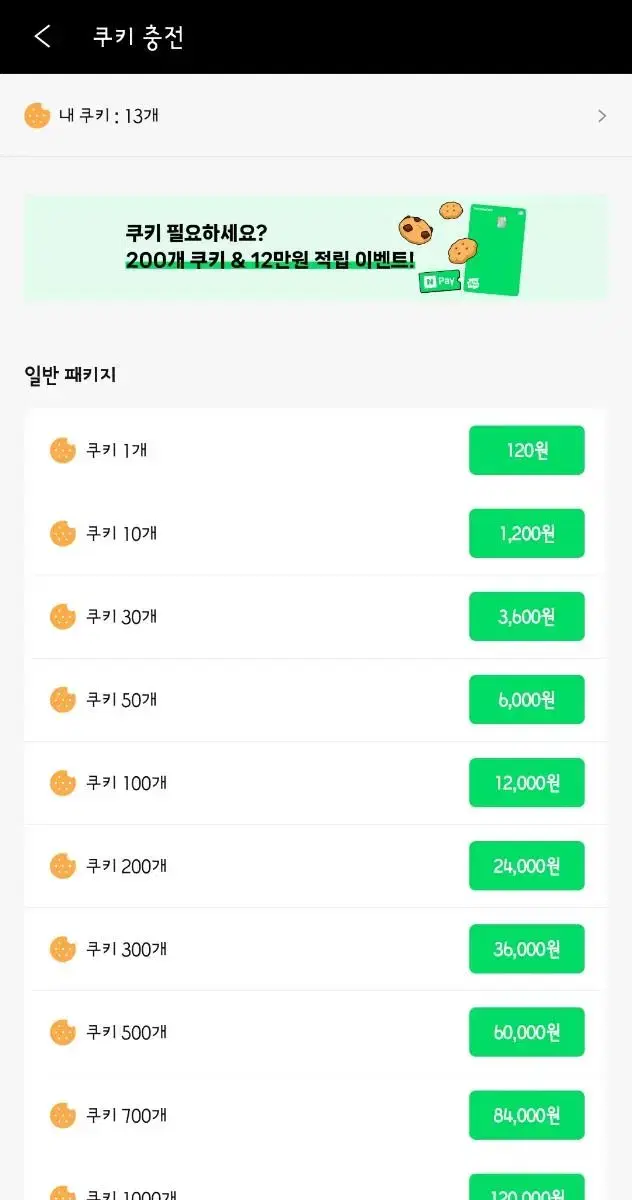Image resolution: width=632 pixels, height=1200 pixels.
Task: Tap the 12,000원 green button
Action: coord(527,782)
